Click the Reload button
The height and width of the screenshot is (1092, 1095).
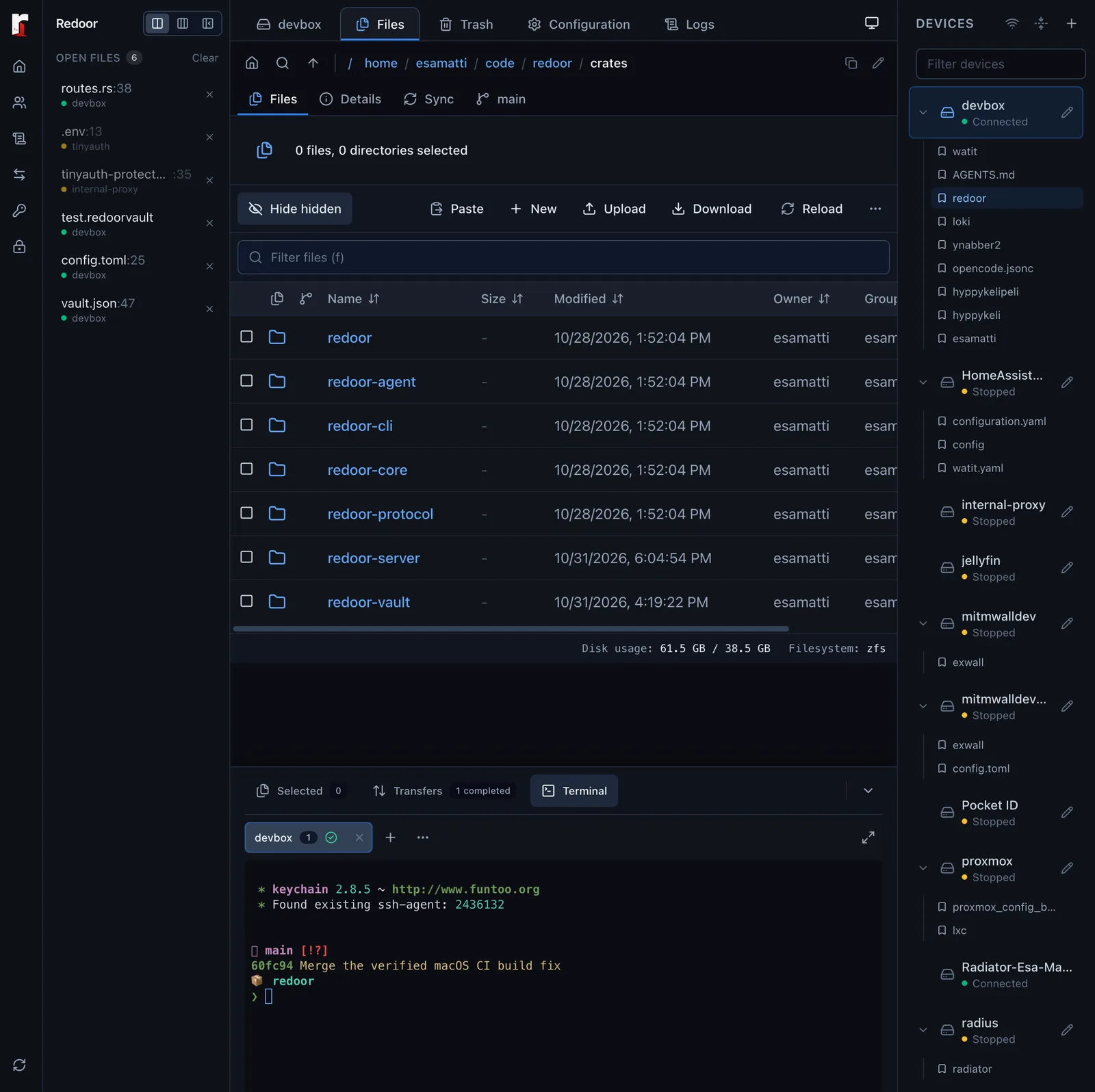click(812, 209)
